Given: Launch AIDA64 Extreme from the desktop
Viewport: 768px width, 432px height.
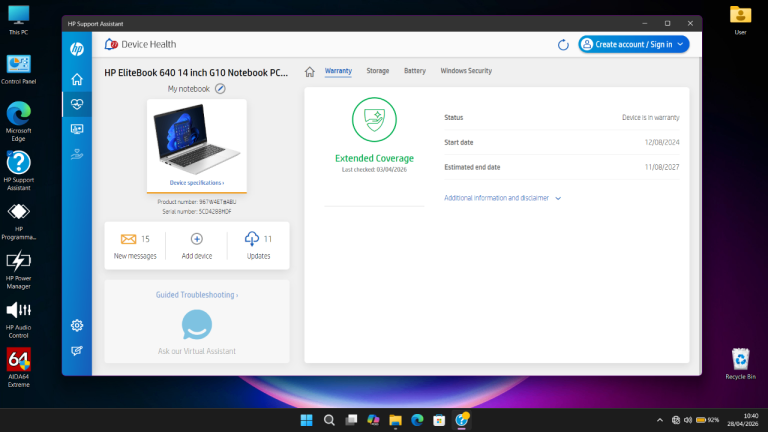Looking at the screenshot, I should pos(19,367).
